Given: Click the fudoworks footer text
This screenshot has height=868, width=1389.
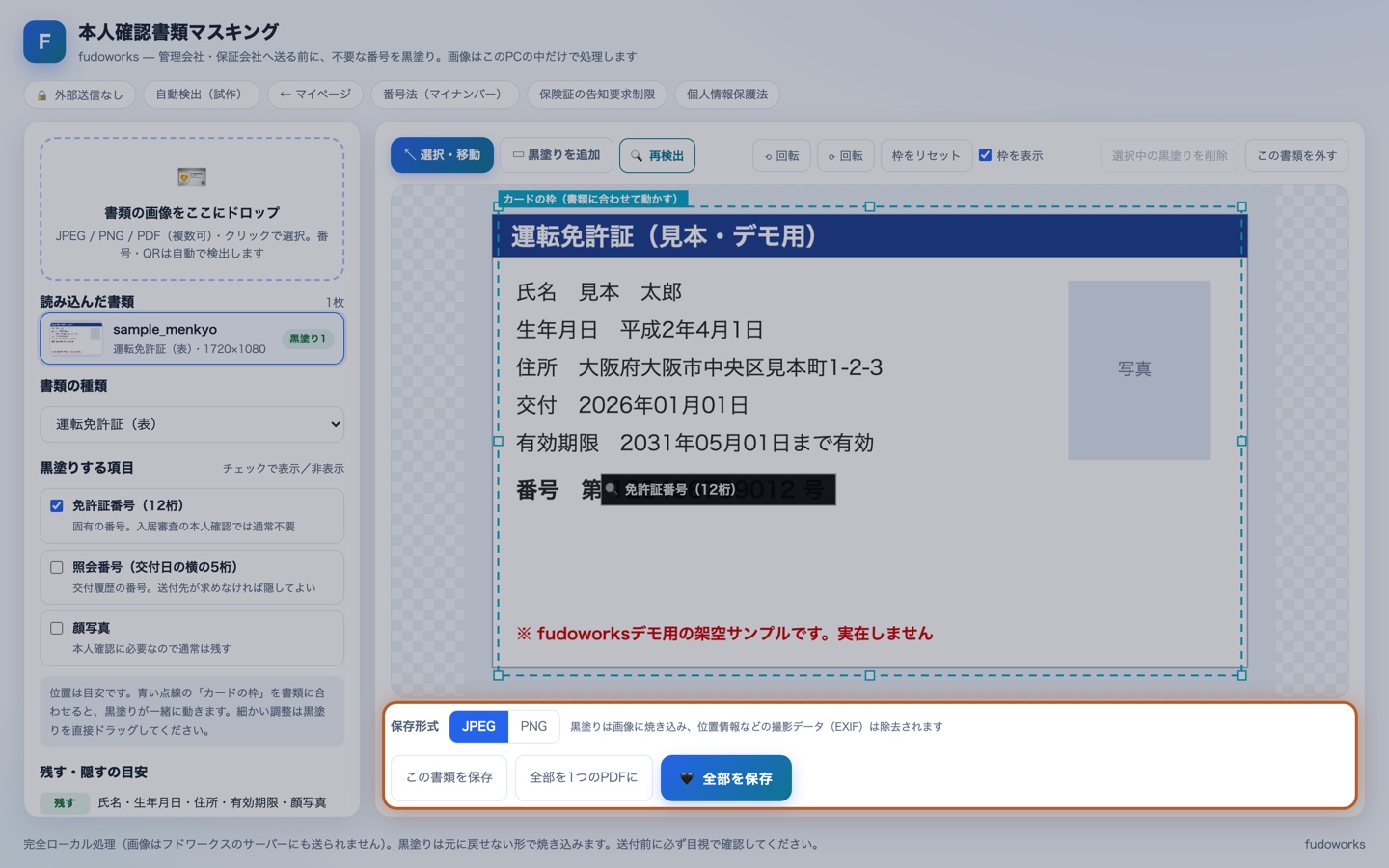Looking at the screenshot, I should pos(1335,844).
